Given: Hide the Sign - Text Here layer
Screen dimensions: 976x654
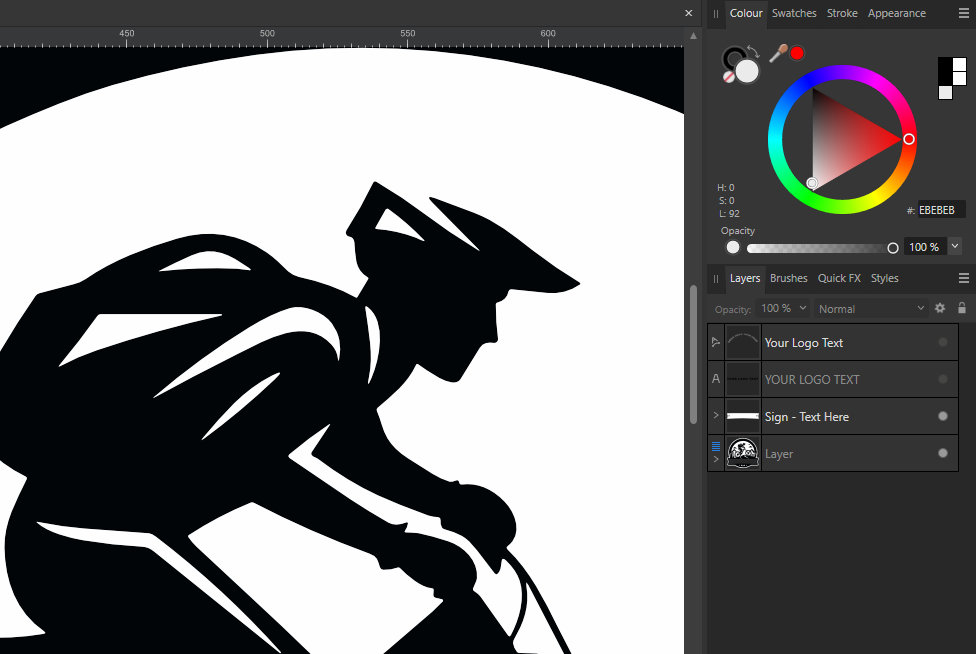Looking at the screenshot, I should click(943, 417).
